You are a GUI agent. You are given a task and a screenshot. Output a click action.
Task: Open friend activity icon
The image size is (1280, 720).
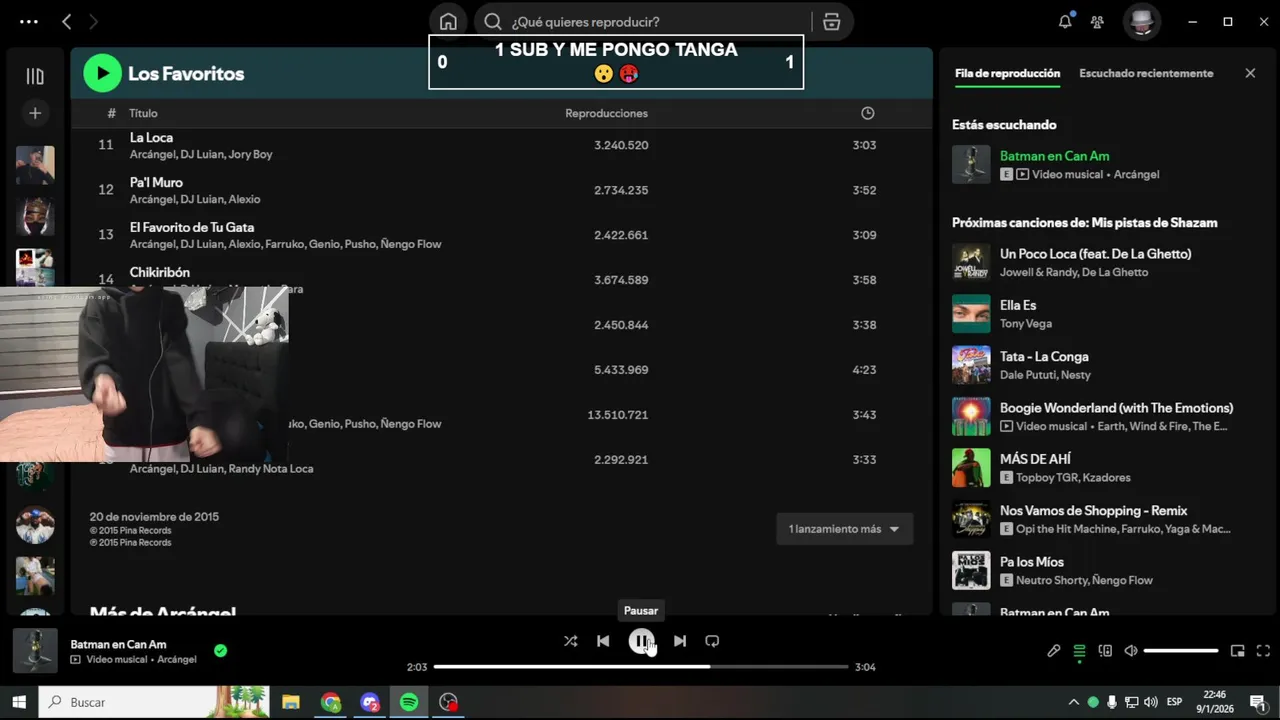pyautogui.click(x=1097, y=21)
